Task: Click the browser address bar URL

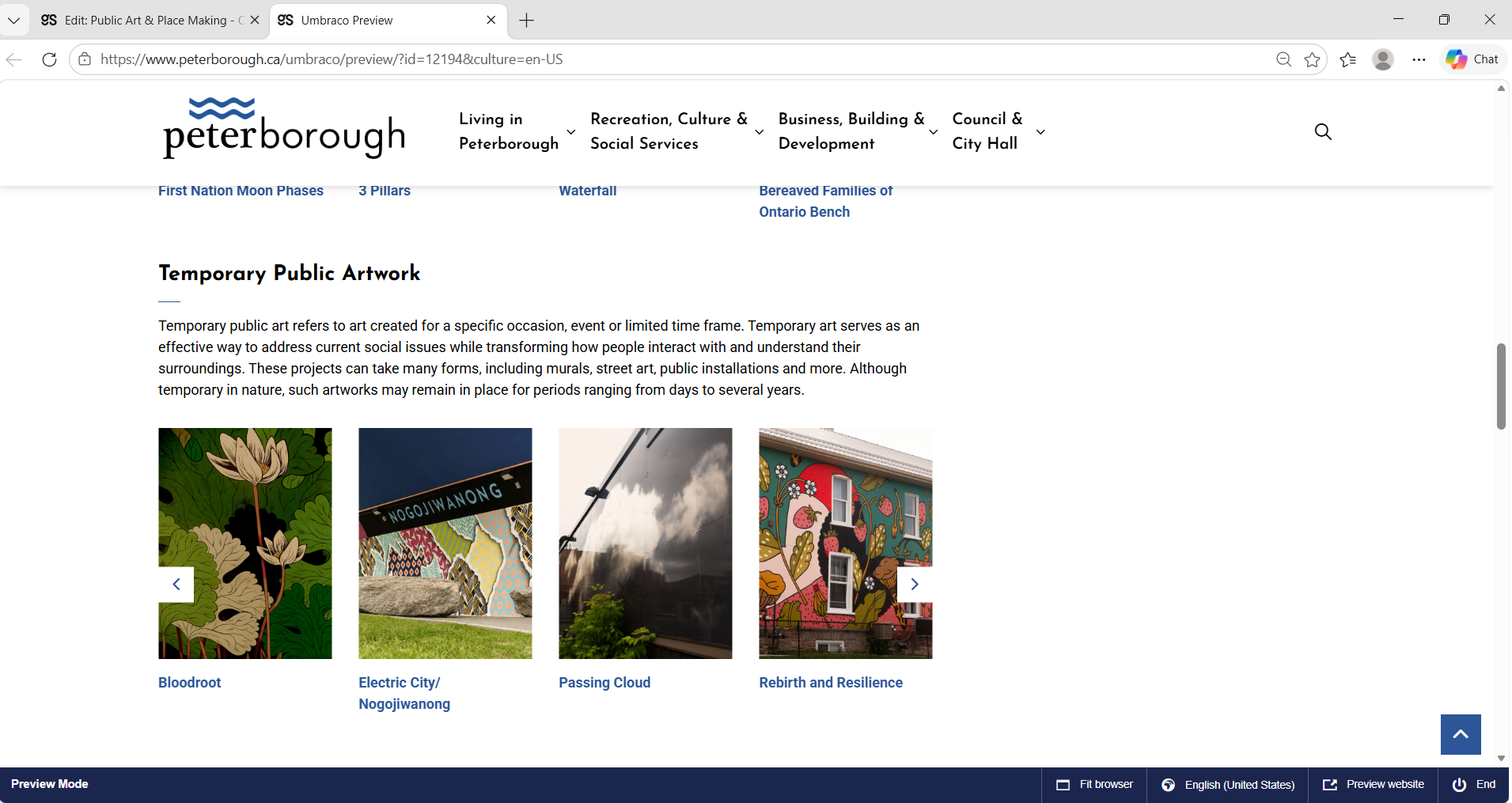Action: [332, 59]
